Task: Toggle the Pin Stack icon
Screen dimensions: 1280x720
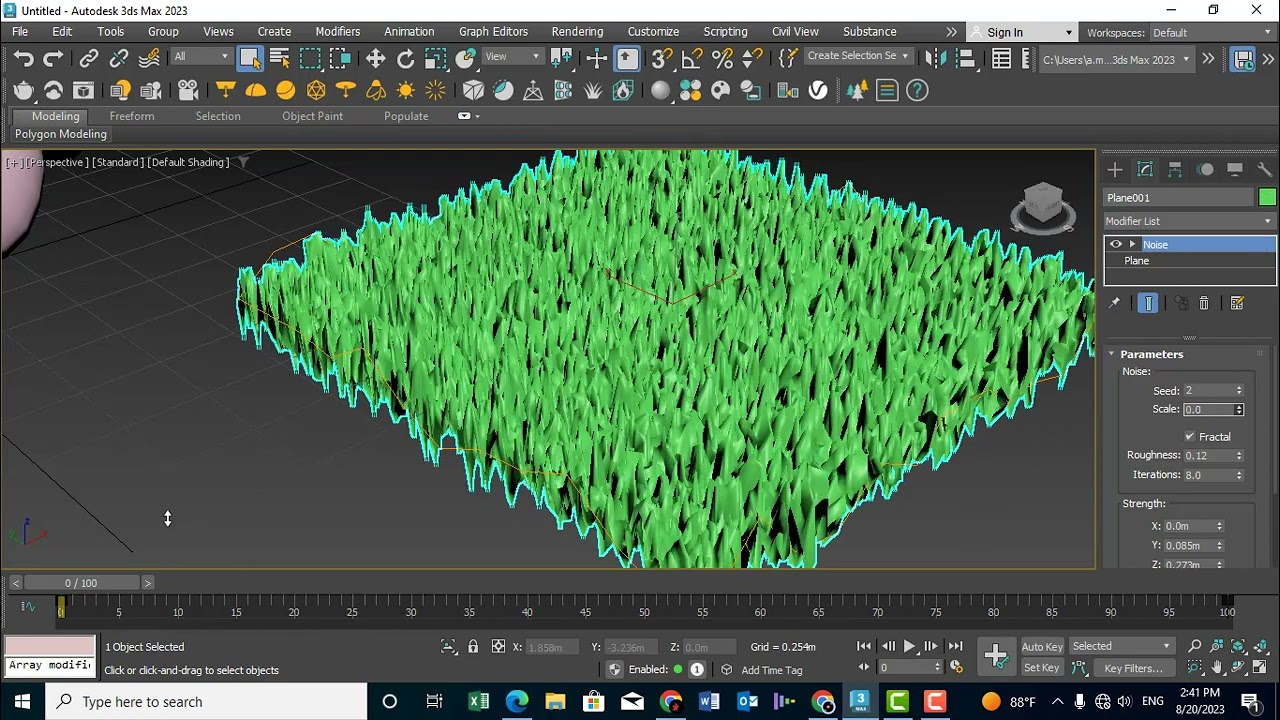Action: (1114, 303)
